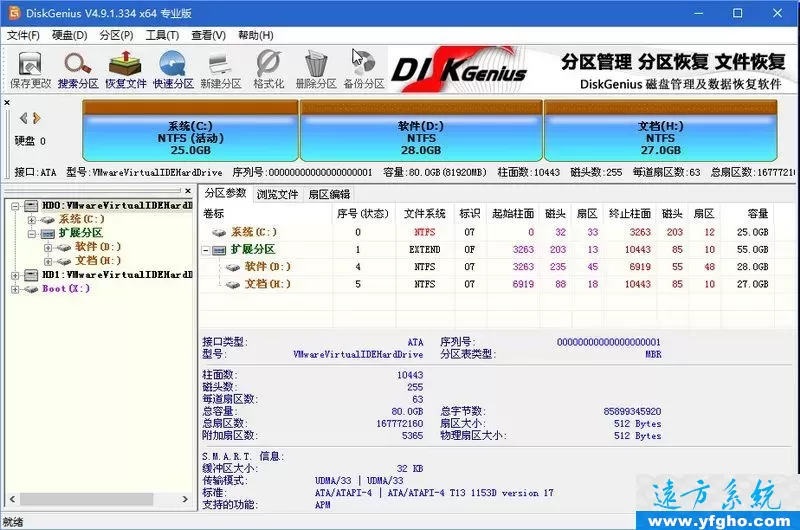Switch to the 分区参数 tab
Screen dimensions: 800x530
pos(226,193)
